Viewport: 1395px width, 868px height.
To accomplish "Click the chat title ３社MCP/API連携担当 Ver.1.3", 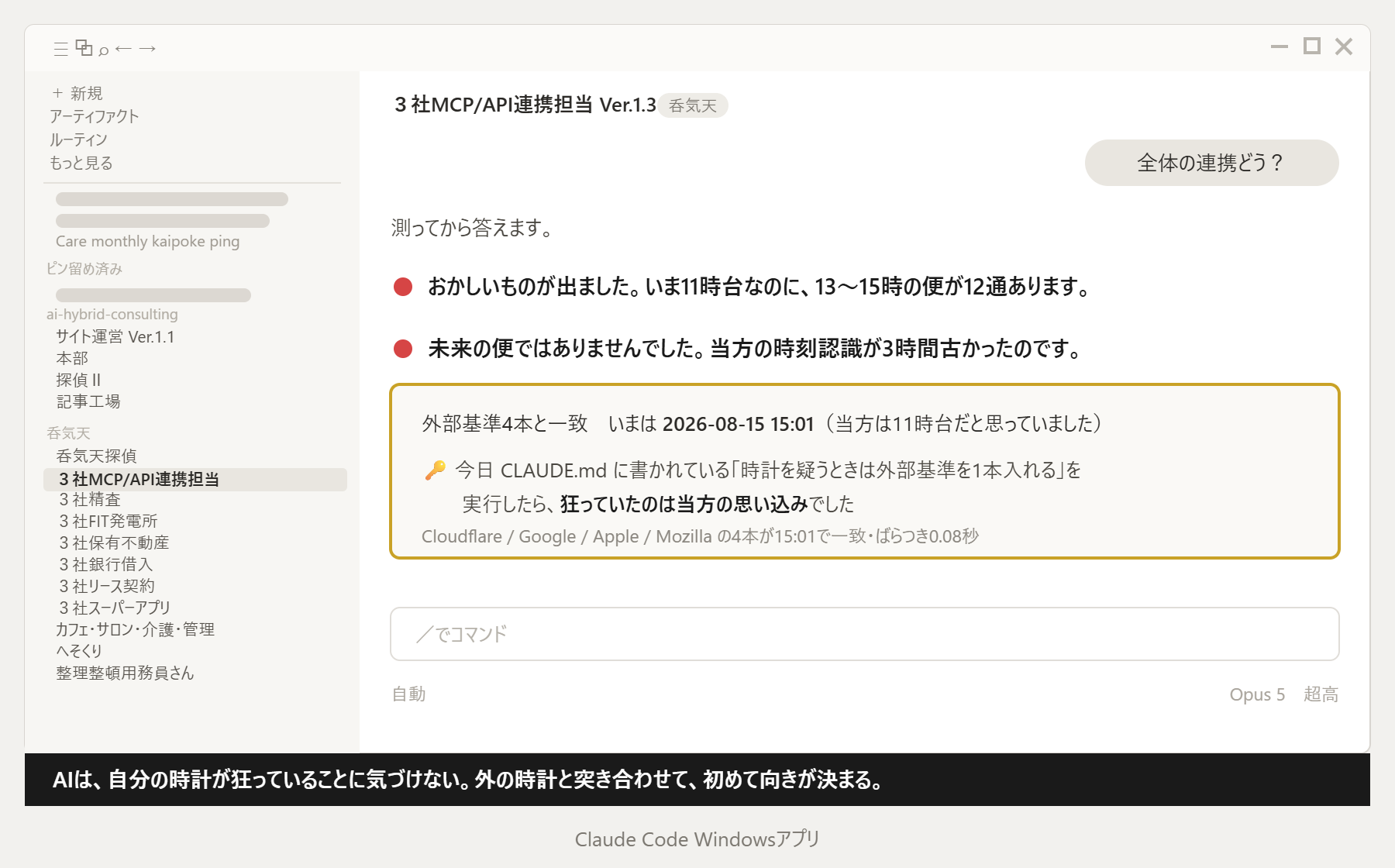I will pyautogui.click(x=525, y=105).
